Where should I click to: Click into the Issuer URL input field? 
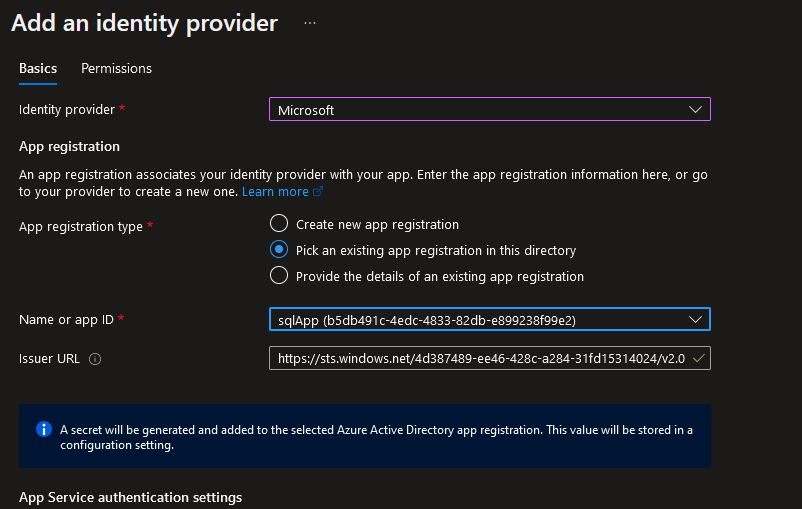pyautogui.click(x=489, y=359)
